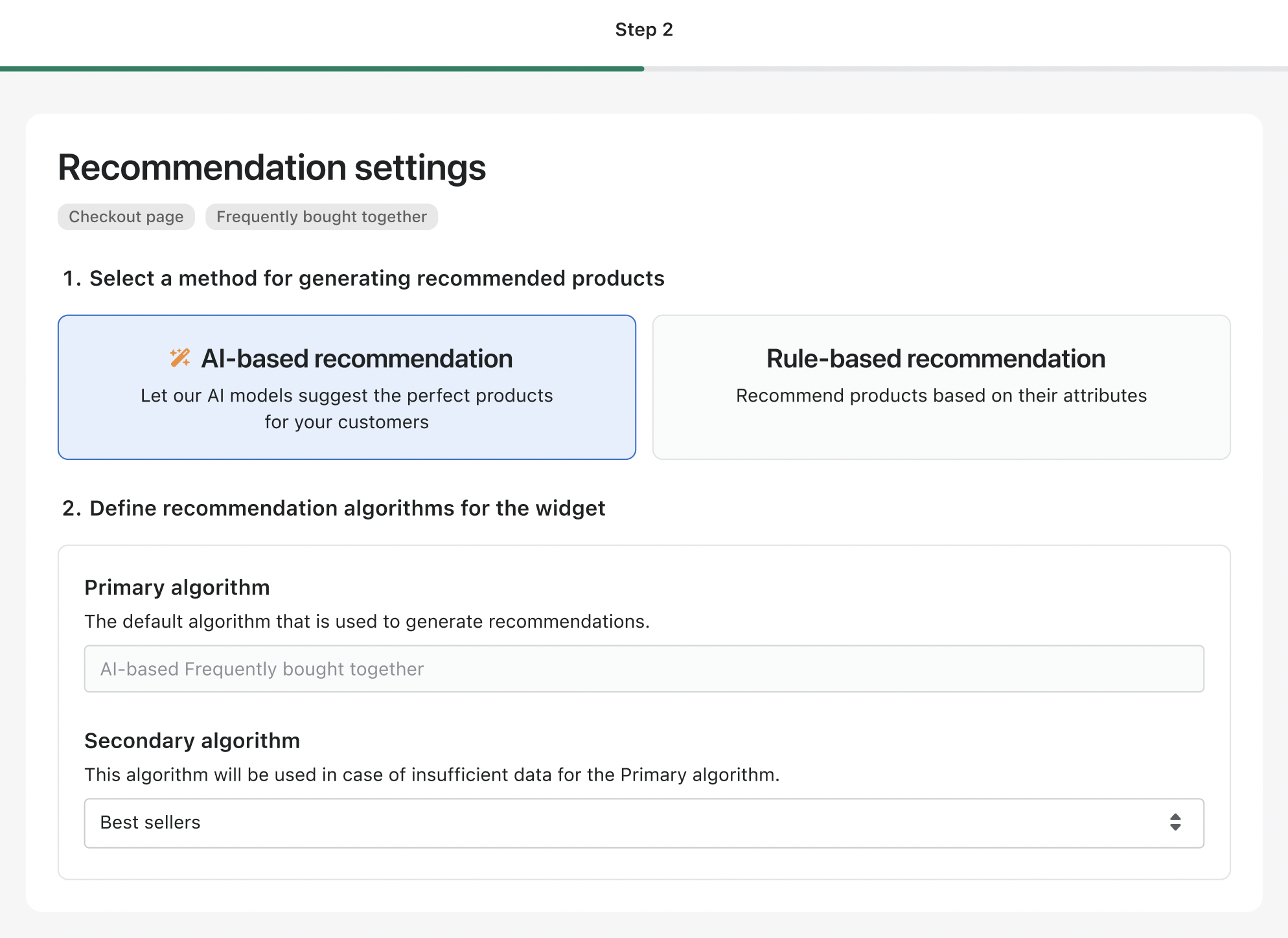Click the magic wand icon on AI-based card
1288x938 pixels.
(179, 358)
